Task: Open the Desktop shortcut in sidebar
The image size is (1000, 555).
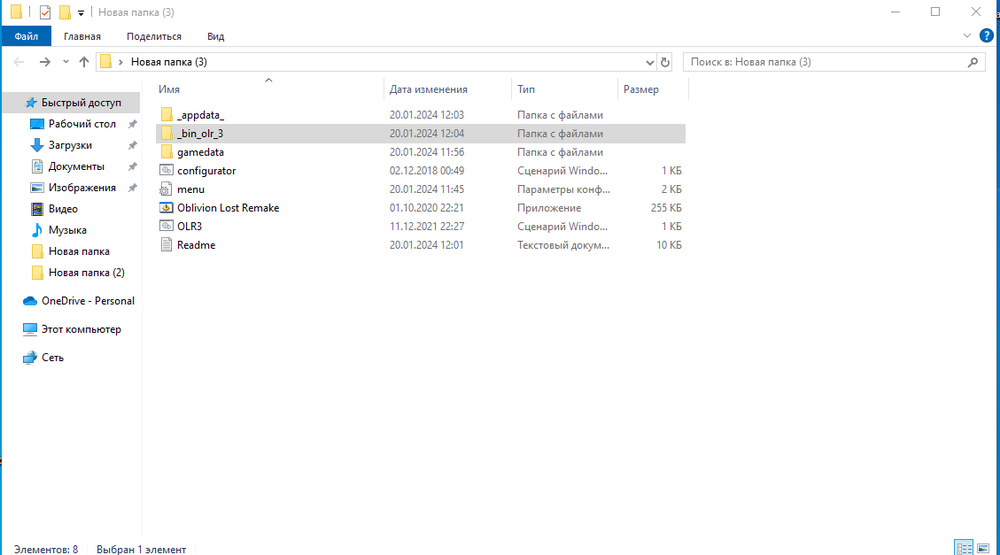Action: [82, 124]
